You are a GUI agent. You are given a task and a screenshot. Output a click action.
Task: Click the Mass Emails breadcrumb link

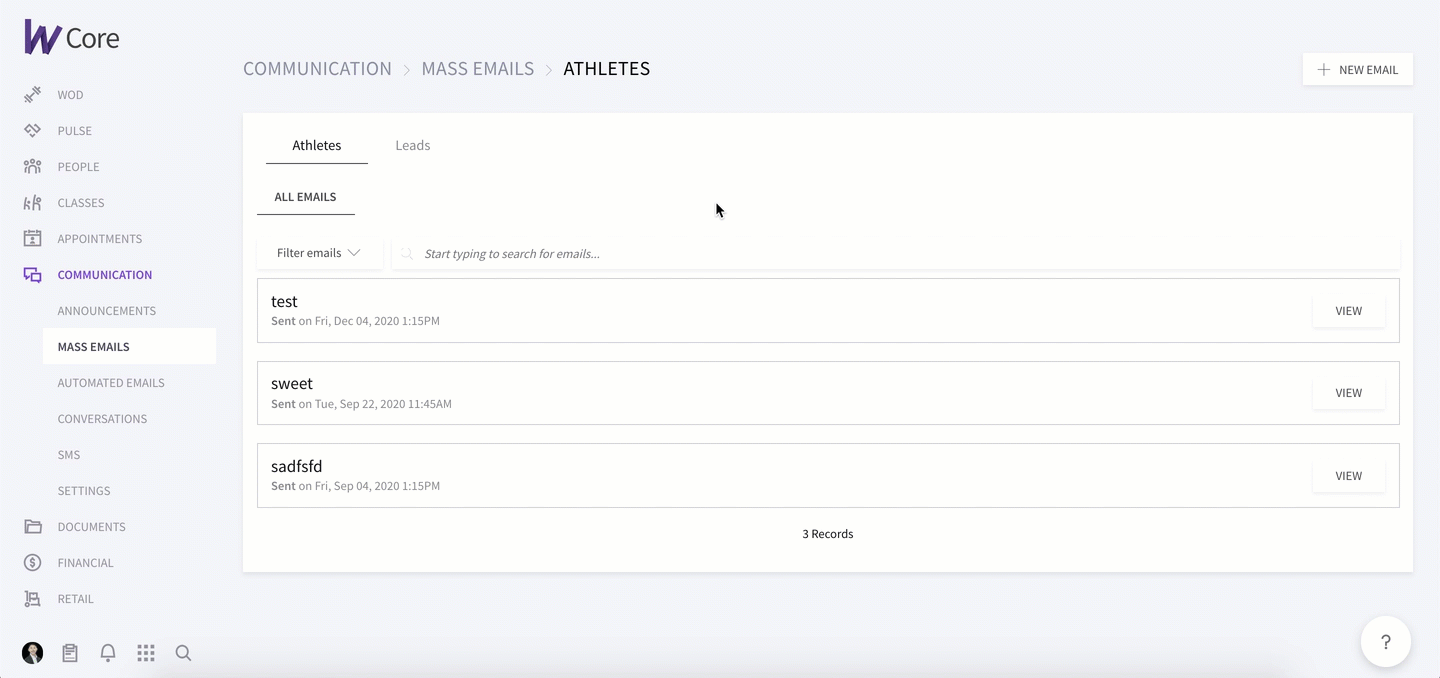[x=478, y=69]
